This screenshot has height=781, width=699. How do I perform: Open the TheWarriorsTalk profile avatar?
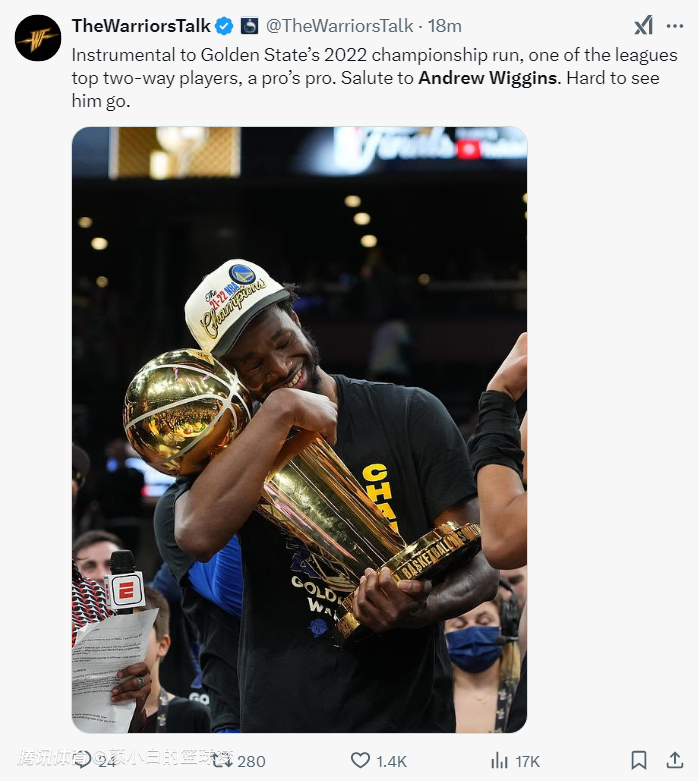pos(38,38)
